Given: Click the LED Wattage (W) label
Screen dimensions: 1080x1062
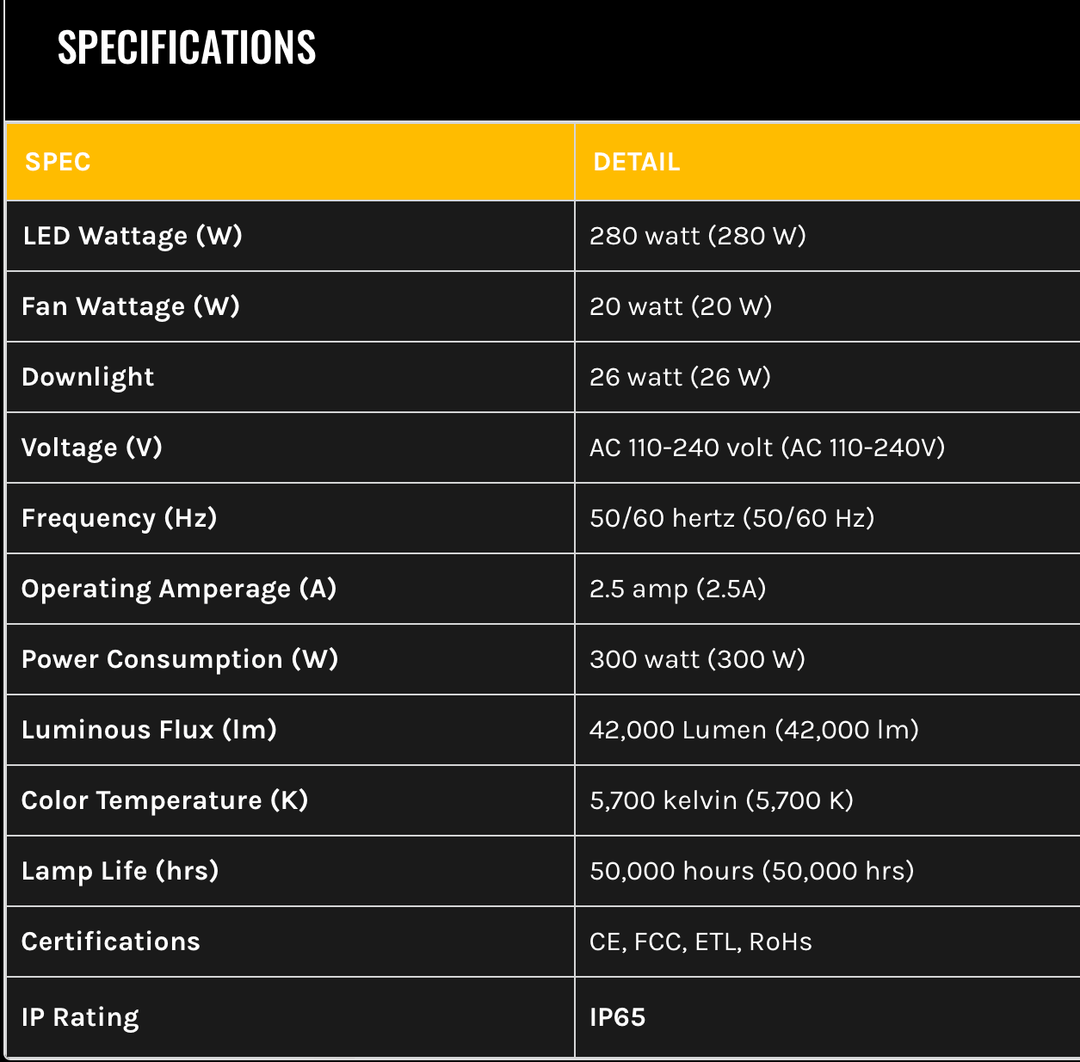Looking at the screenshot, I should (132, 236).
